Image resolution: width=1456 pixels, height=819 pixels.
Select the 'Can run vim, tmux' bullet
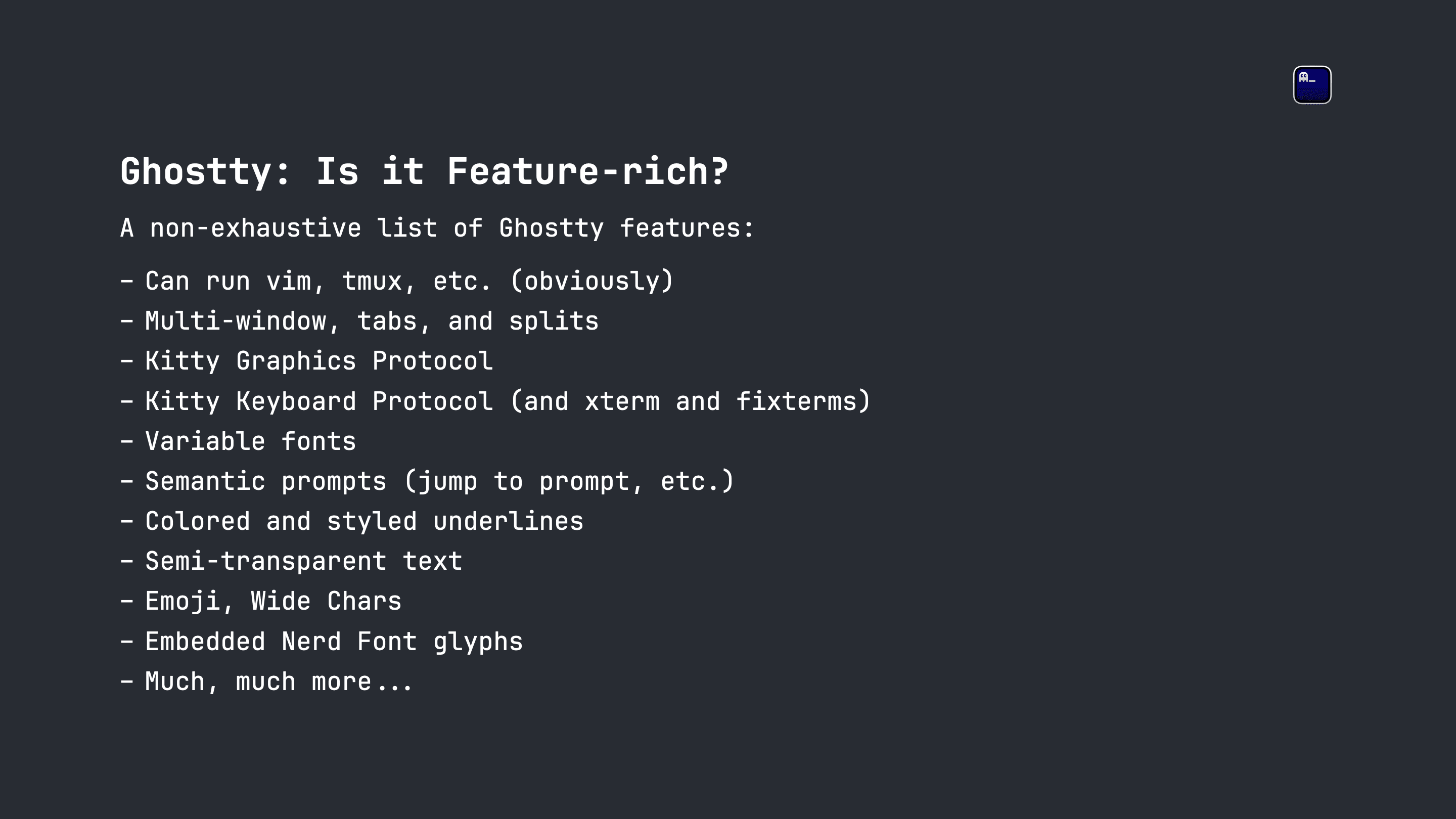pyautogui.click(x=397, y=281)
